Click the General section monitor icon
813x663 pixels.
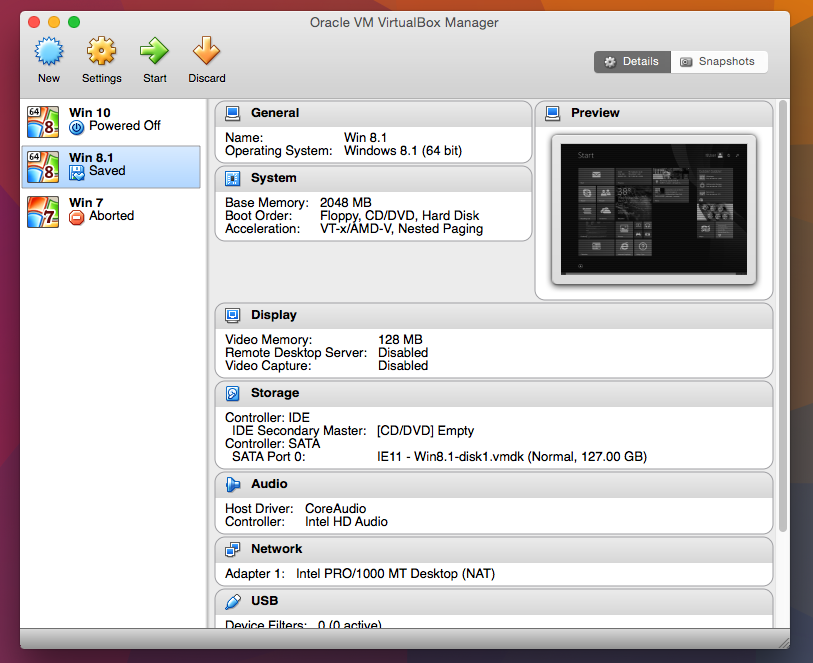coord(233,114)
